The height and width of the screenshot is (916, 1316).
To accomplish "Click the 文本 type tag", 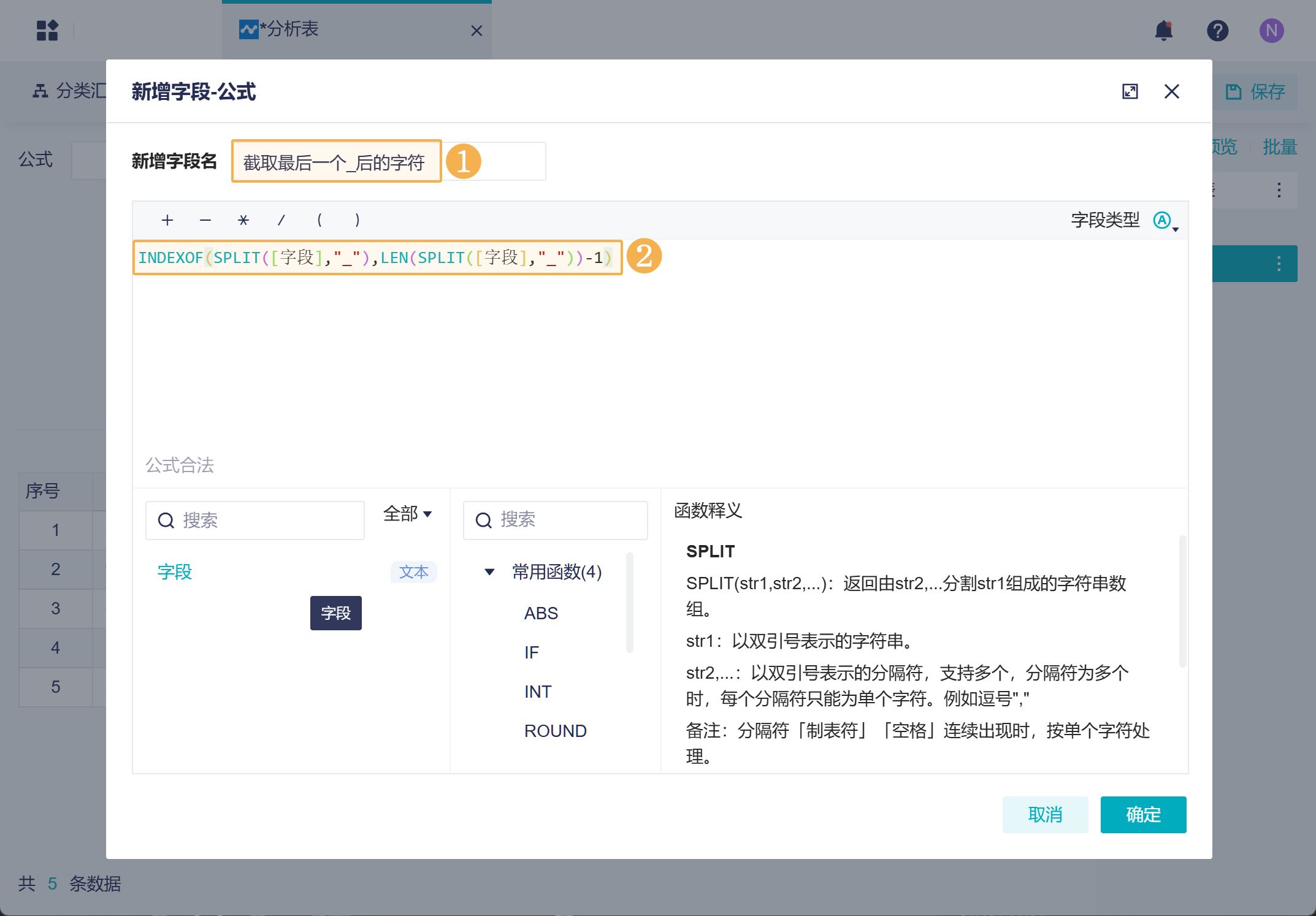I will click(x=413, y=572).
